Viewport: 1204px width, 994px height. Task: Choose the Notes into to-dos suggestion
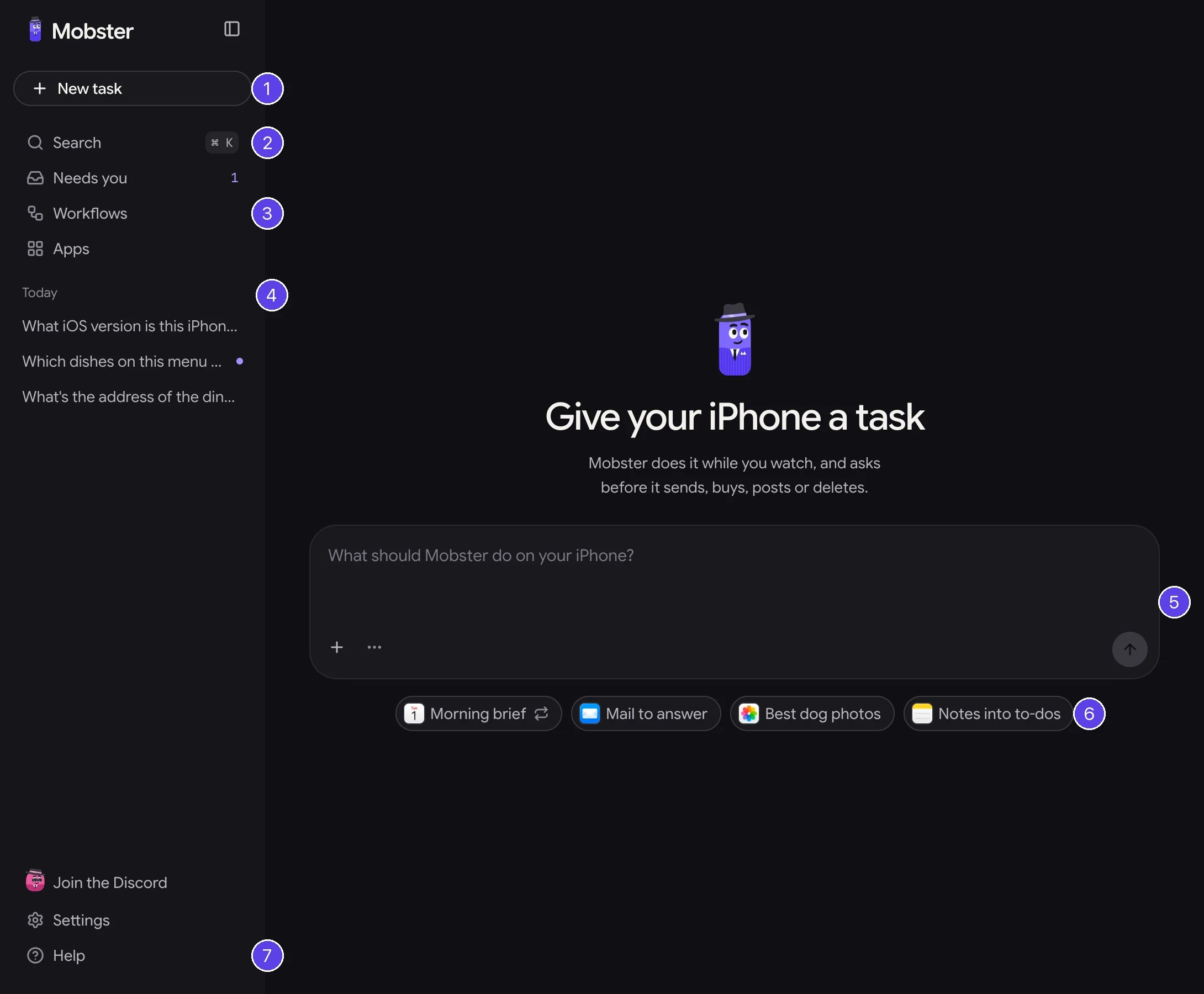click(988, 713)
